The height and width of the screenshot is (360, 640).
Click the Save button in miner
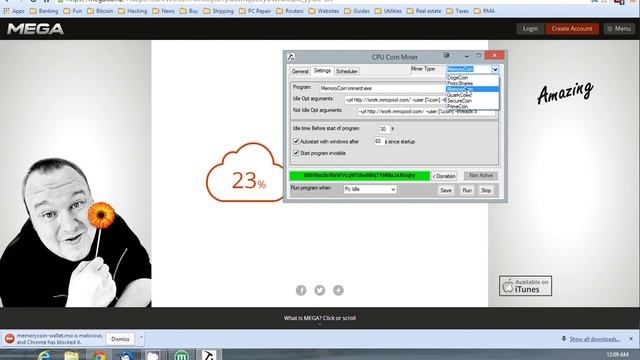click(x=446, y=191)
